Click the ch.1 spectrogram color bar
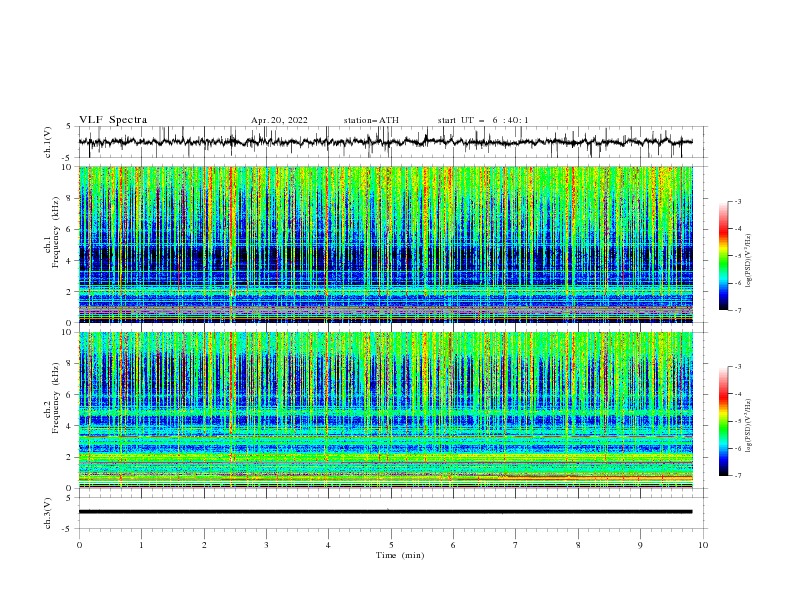Image resolution: width=792 pixels, height=612 pixels. tap(723, 255)
